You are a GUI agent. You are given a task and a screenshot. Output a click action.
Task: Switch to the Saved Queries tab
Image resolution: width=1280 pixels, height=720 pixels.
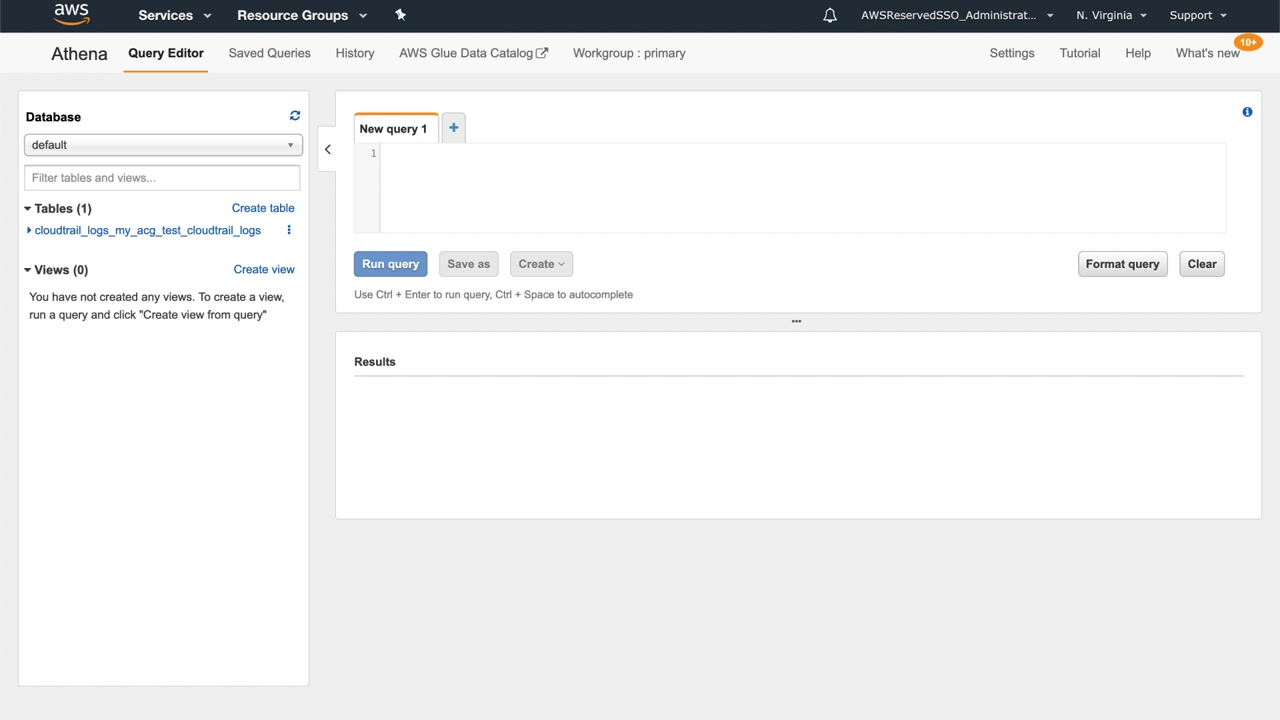click(x=269, y=53)
